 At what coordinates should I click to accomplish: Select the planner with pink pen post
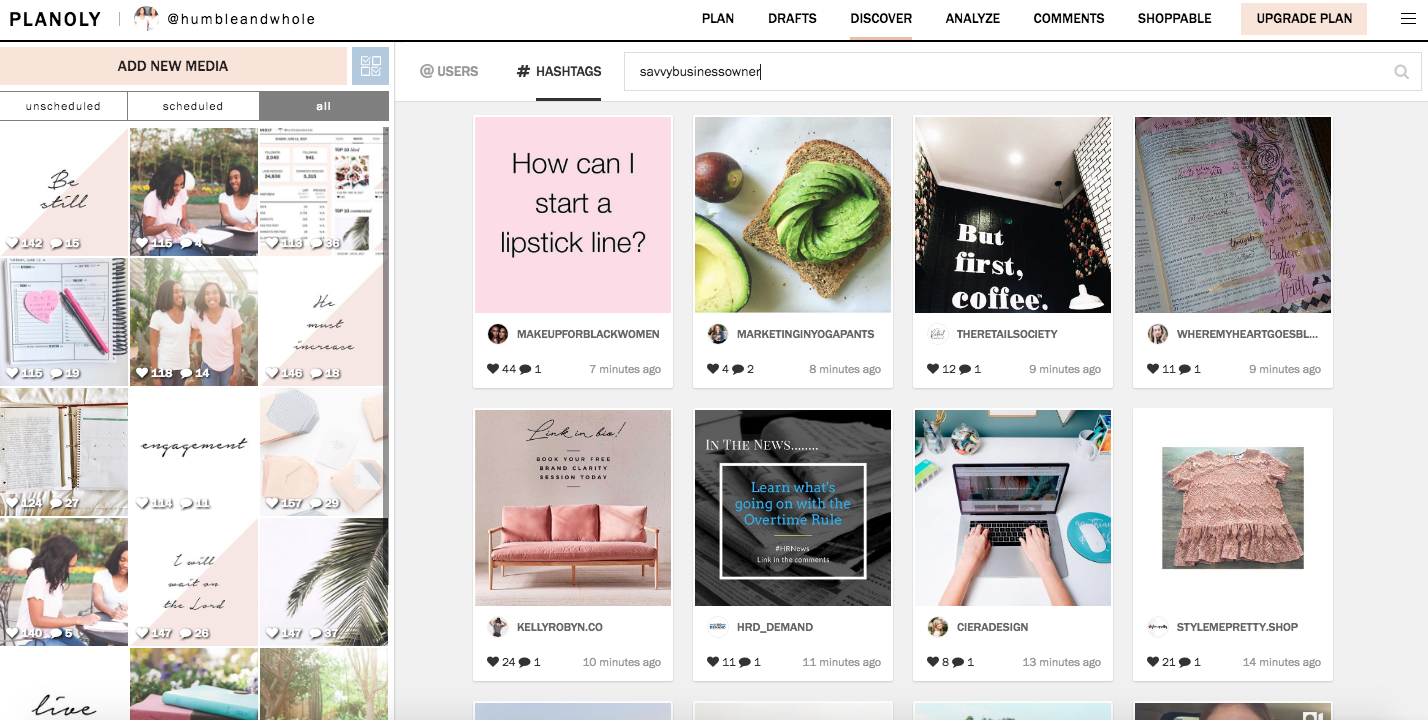pos(64,321)
